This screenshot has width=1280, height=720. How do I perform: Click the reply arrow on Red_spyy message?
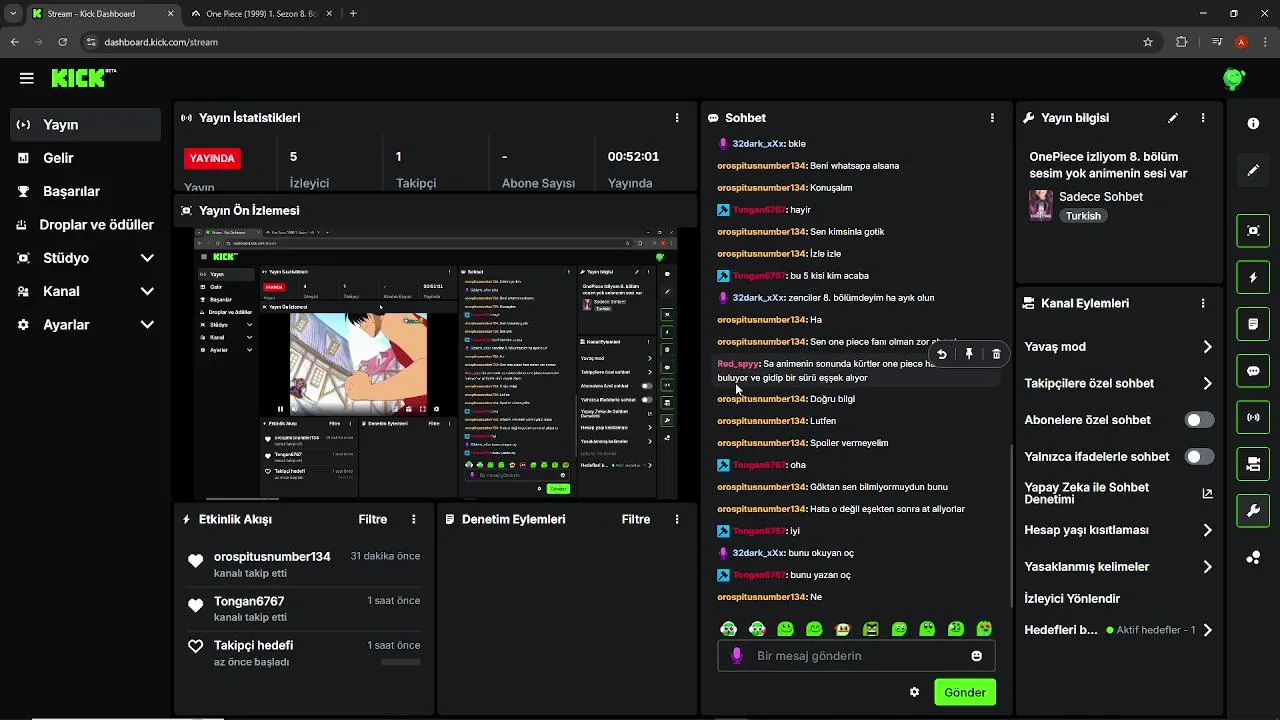pyautogui.click(x=941, y=354)
